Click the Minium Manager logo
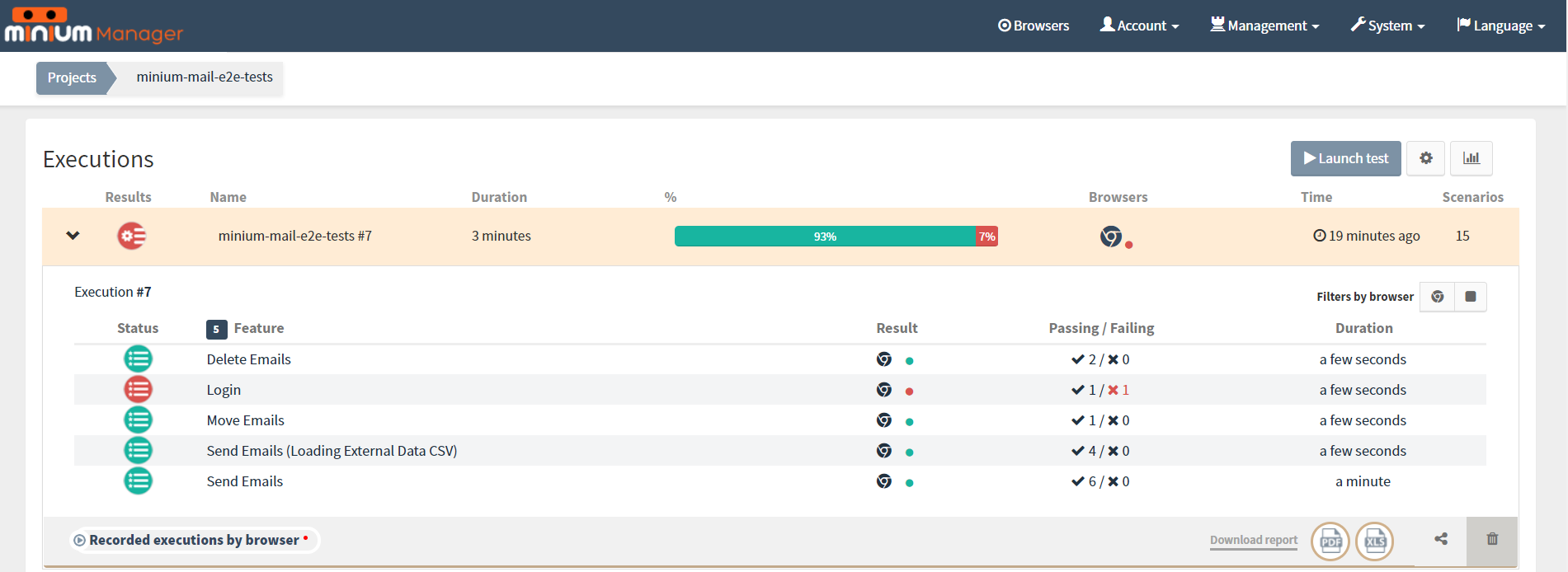The width and height of the screenshot is (1568, 572). pos(93,26)
